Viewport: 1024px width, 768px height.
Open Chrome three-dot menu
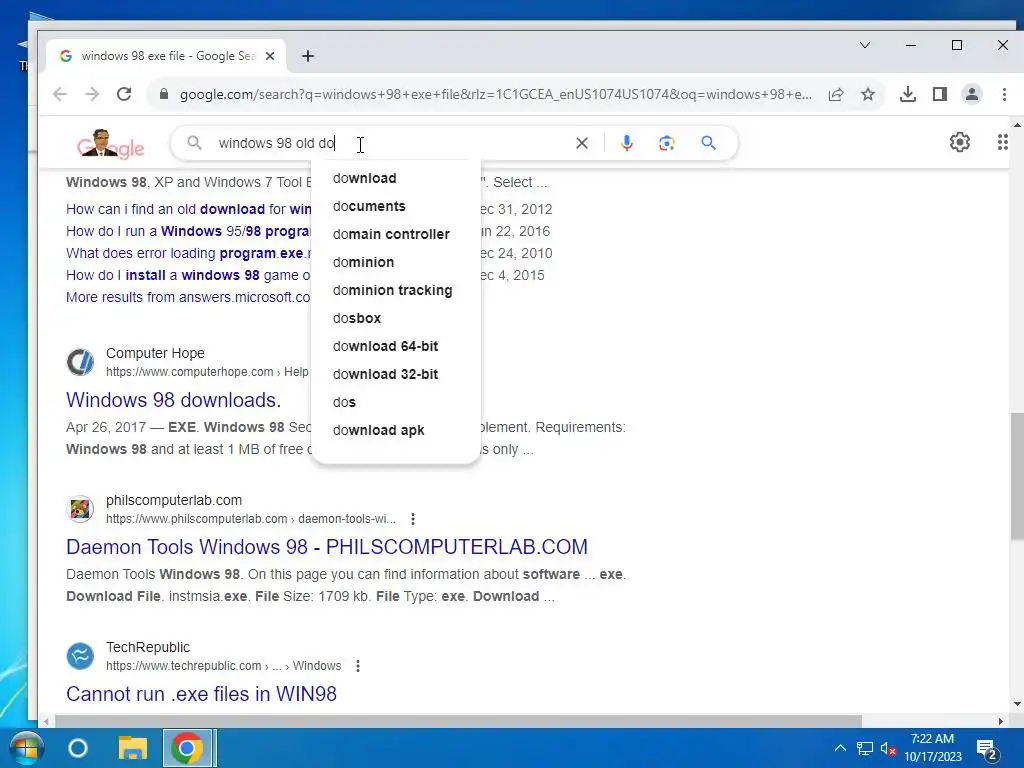[1004, 95]
